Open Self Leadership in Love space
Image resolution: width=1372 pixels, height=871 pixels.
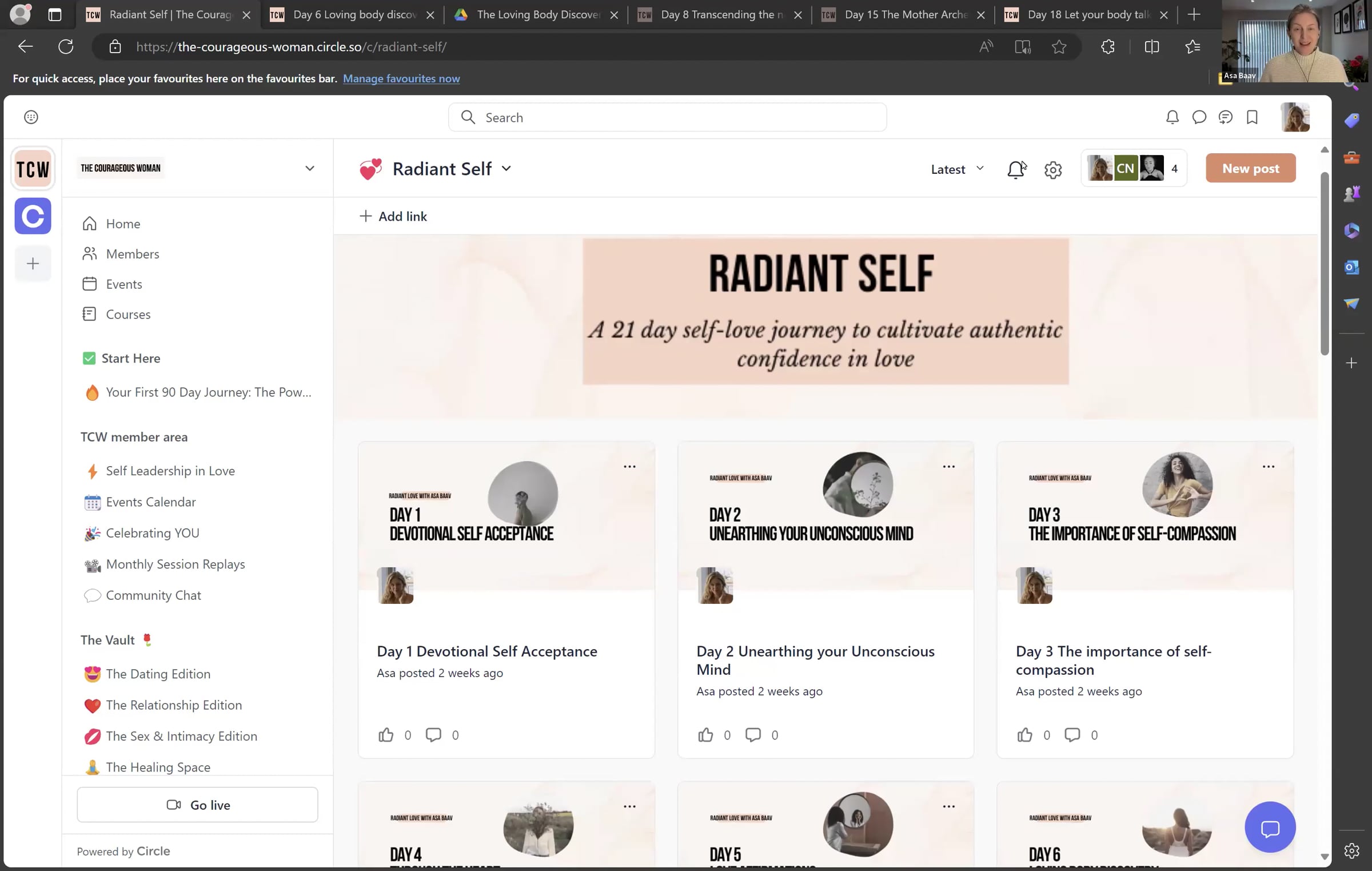tap(170, 471)
